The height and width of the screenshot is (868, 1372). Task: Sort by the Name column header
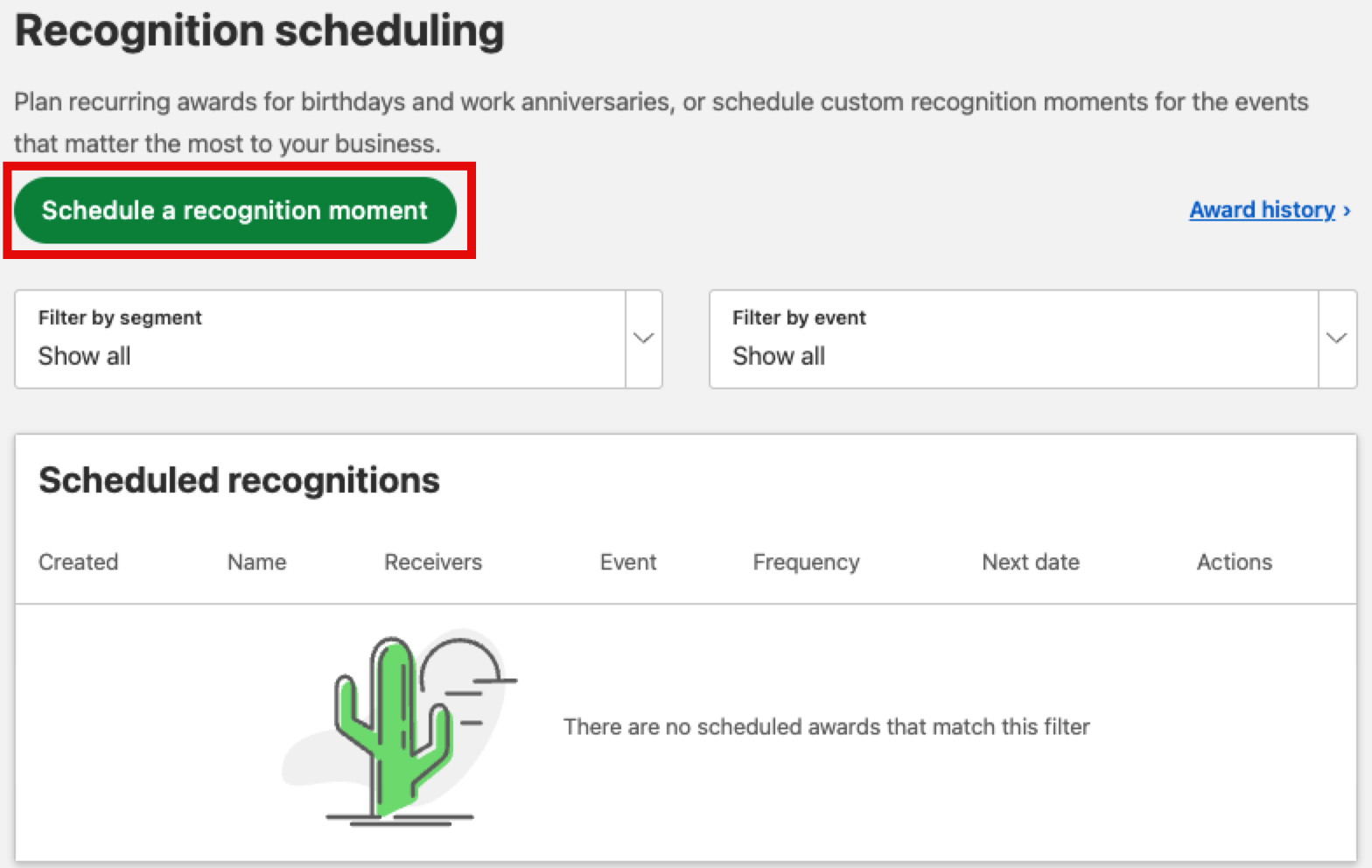click(x=256, y=562)
